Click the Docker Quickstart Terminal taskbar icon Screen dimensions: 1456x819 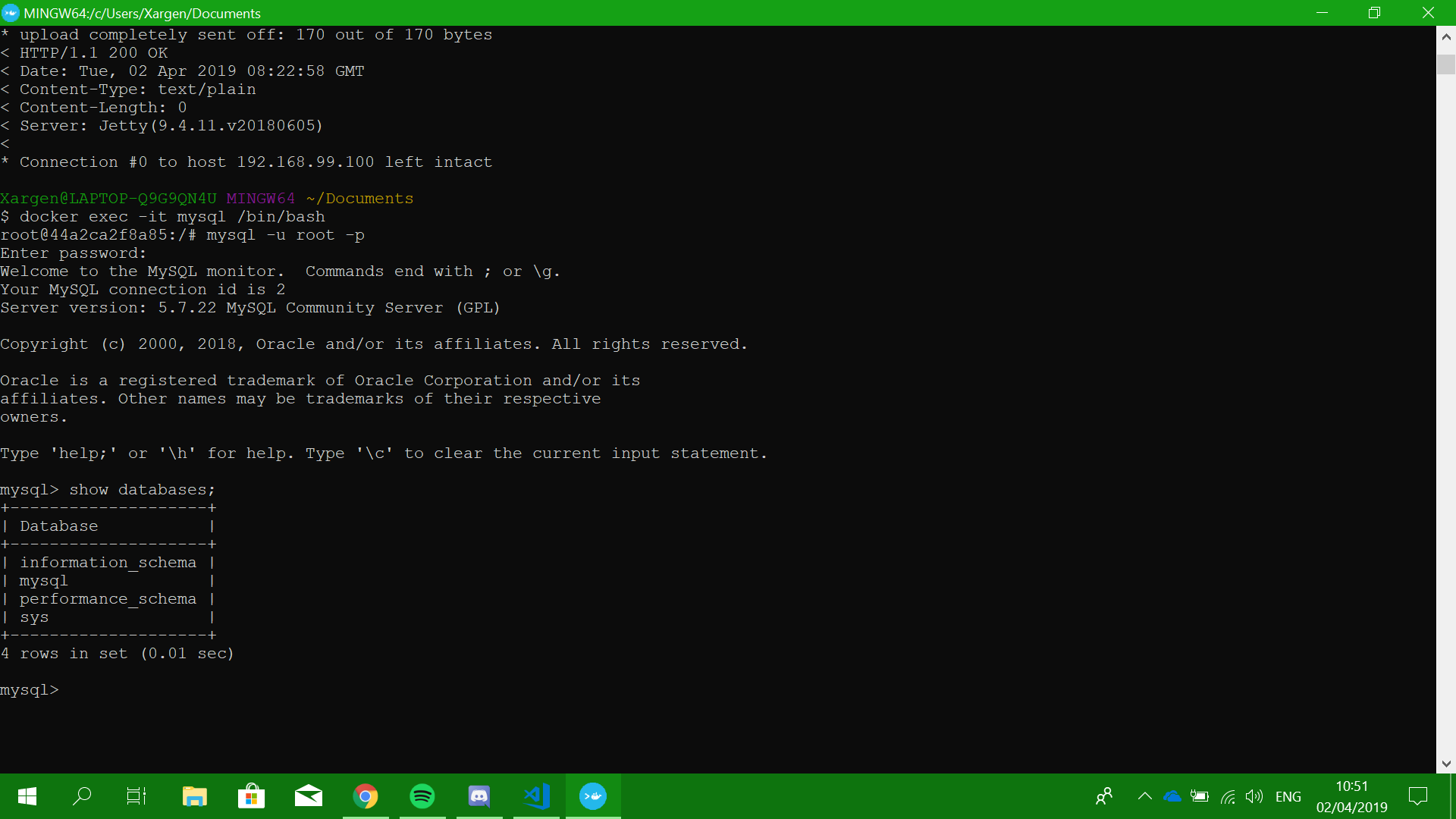(593, 796)
